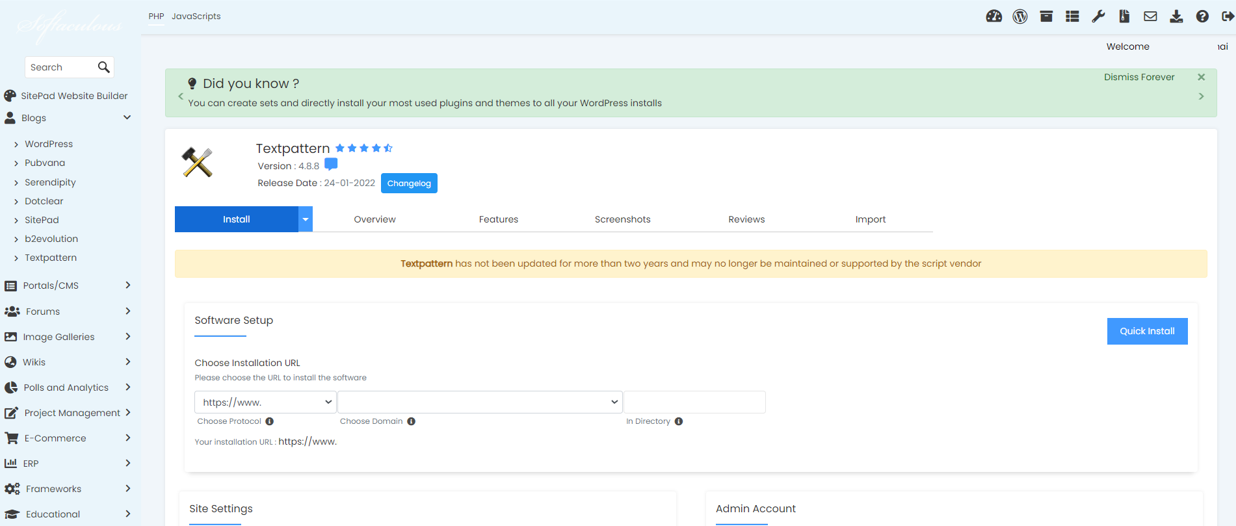Close the Did you know banner
Viewport: 1236px width, 526px height.
click(1201, 77)
